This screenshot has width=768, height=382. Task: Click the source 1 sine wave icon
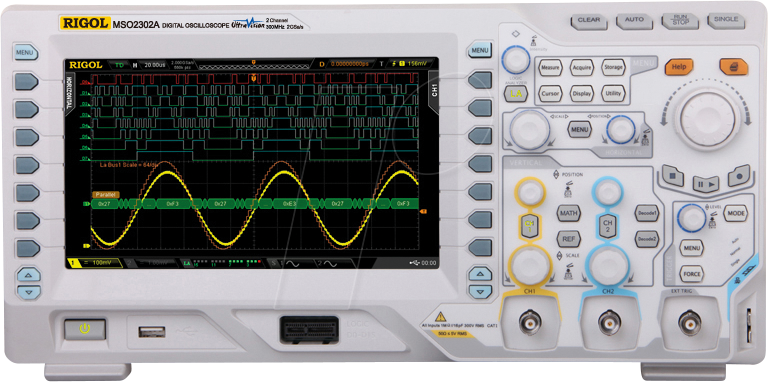(x=292, y=263)
